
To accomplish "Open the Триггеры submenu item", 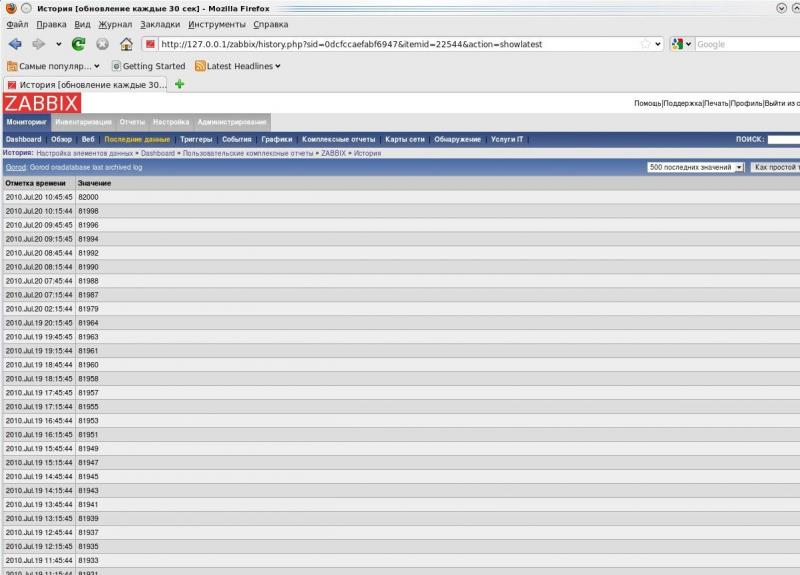I will (x=196, y=139).
